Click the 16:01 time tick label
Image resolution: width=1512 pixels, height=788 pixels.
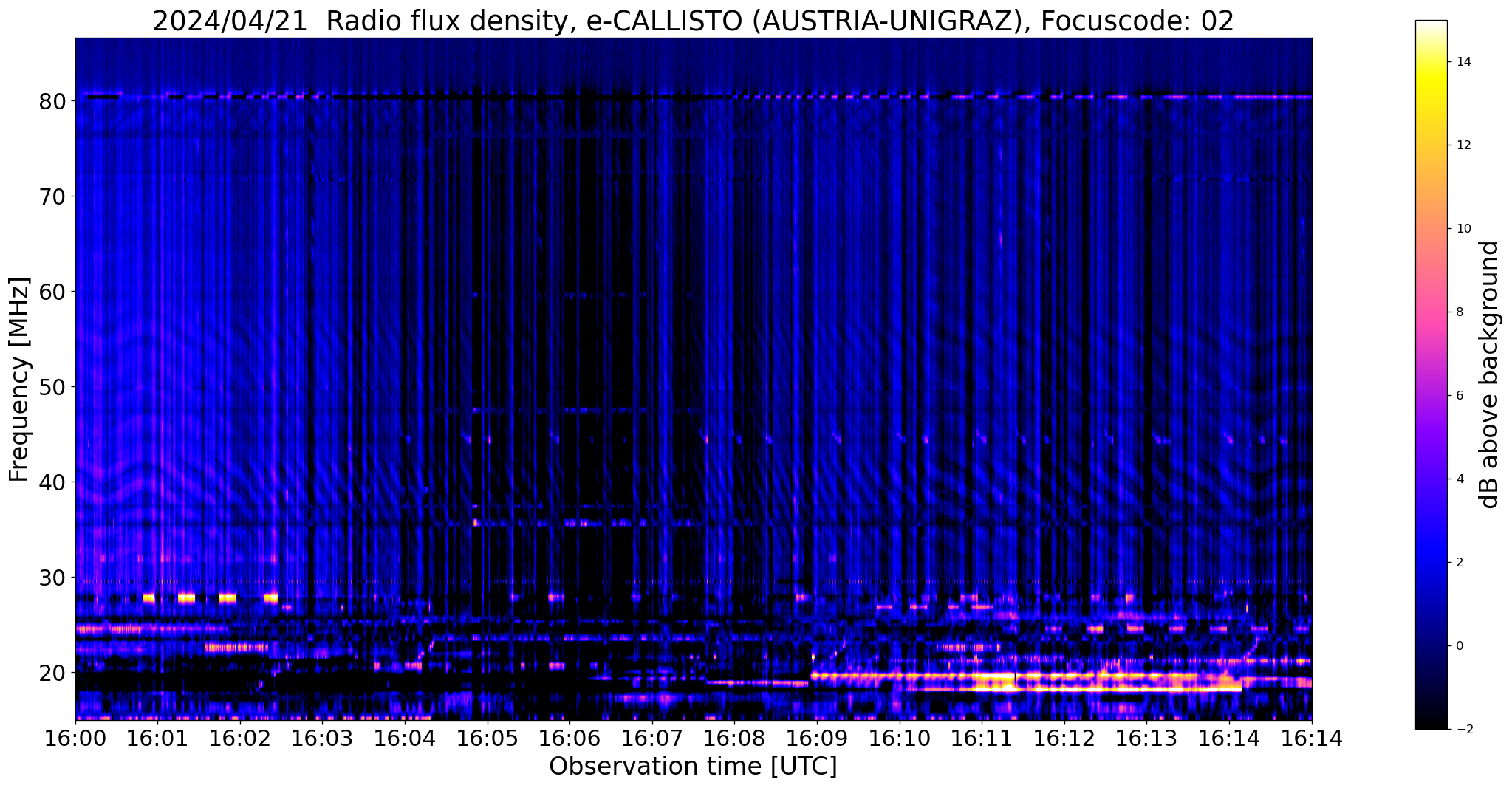[x=157, y=738]
